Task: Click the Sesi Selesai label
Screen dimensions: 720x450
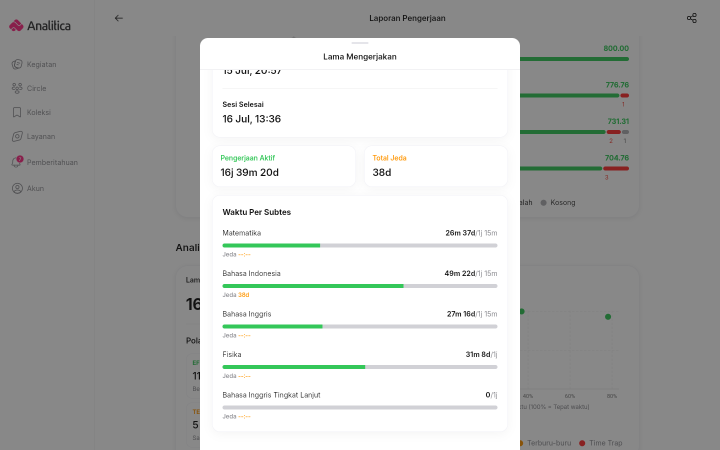Action: (x=243, y=104)
